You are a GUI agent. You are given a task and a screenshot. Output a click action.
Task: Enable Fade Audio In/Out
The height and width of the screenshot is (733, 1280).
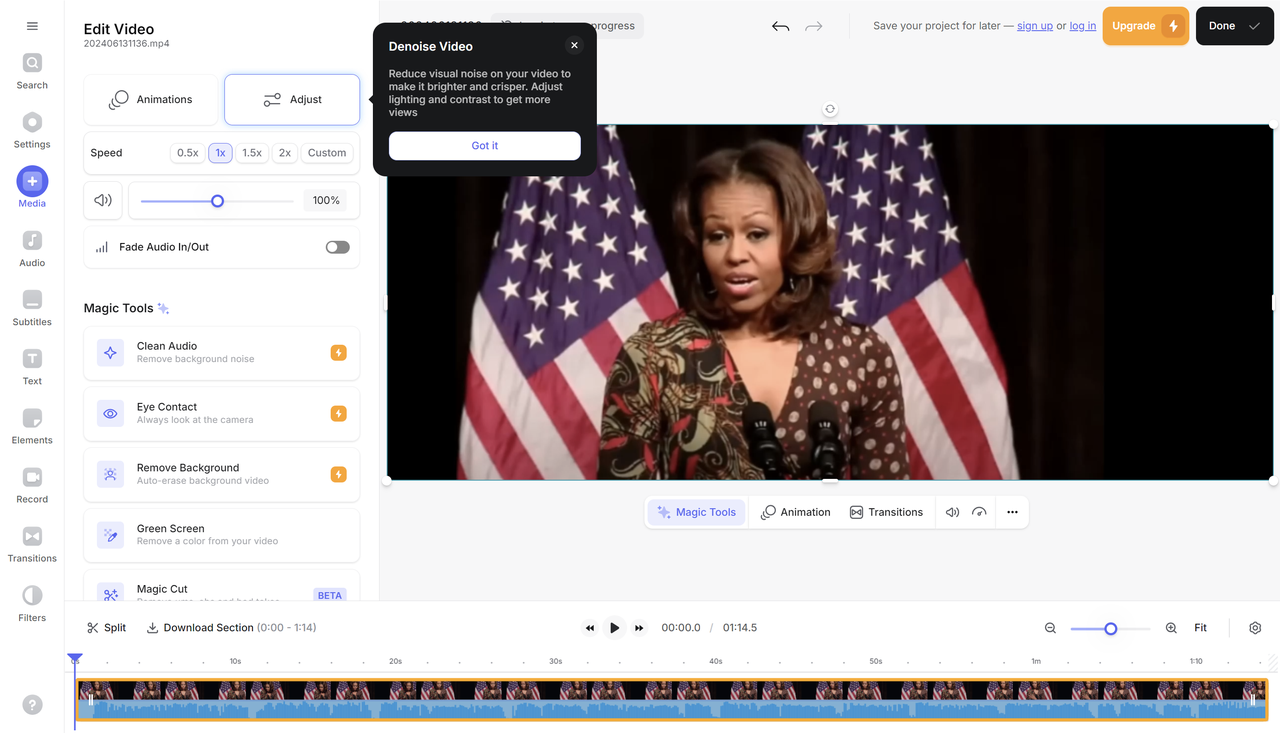(x=337, y=247)
